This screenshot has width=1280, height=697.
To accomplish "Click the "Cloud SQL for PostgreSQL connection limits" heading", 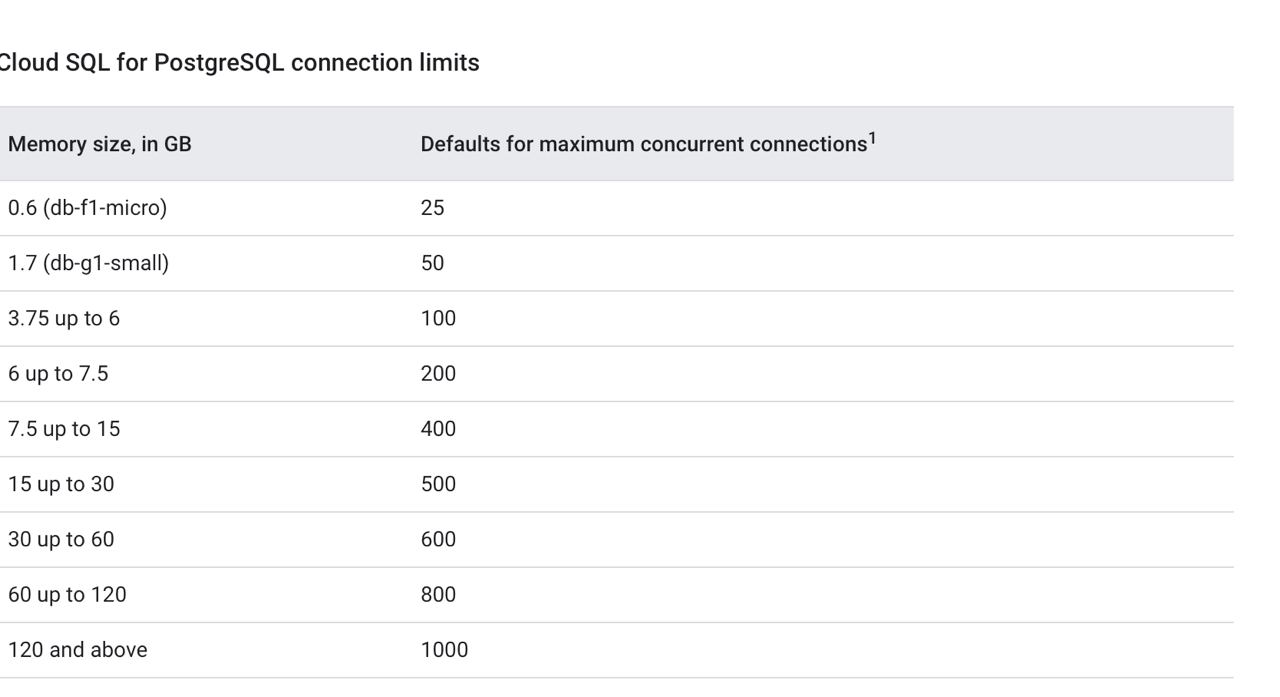I will tap(238, 63).
